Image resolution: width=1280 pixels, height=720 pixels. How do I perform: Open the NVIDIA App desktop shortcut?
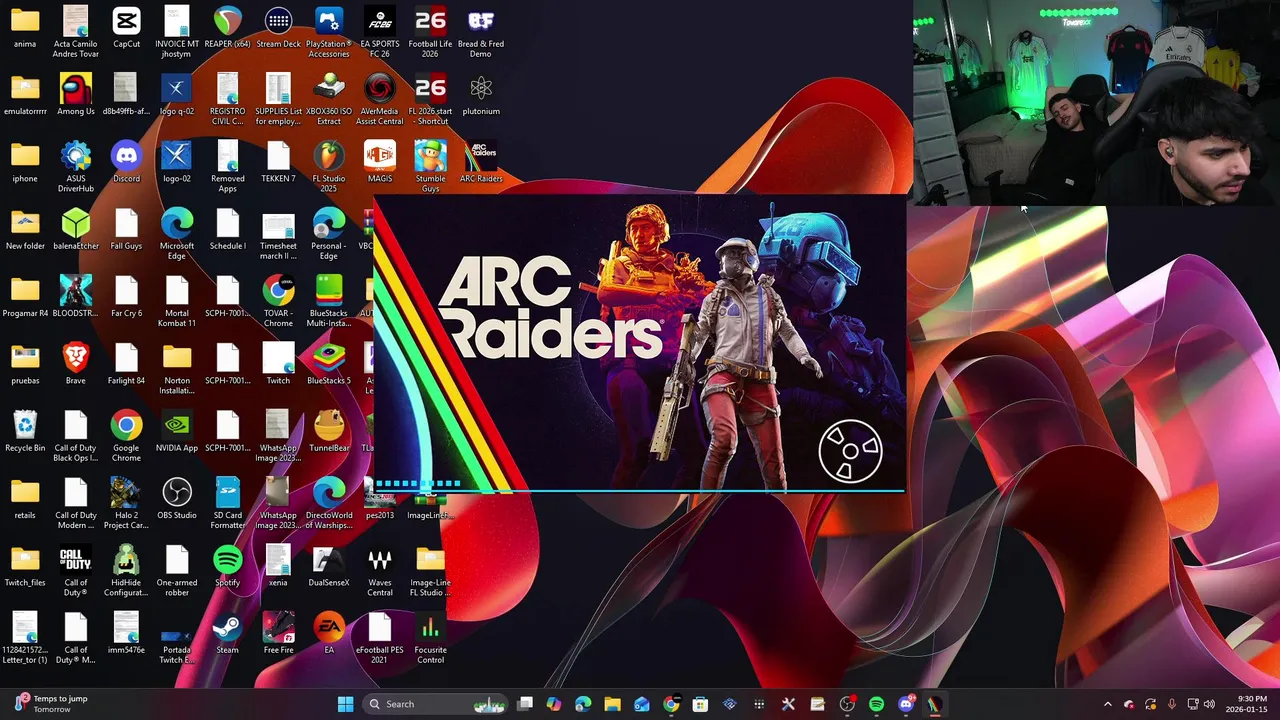[177, 431]
